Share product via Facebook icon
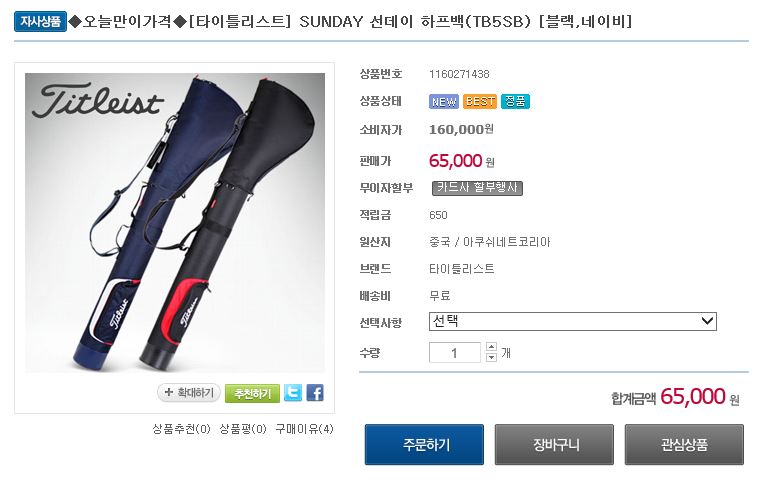Image resolution: width=763 pixels, height=485 pixels. 315,393
